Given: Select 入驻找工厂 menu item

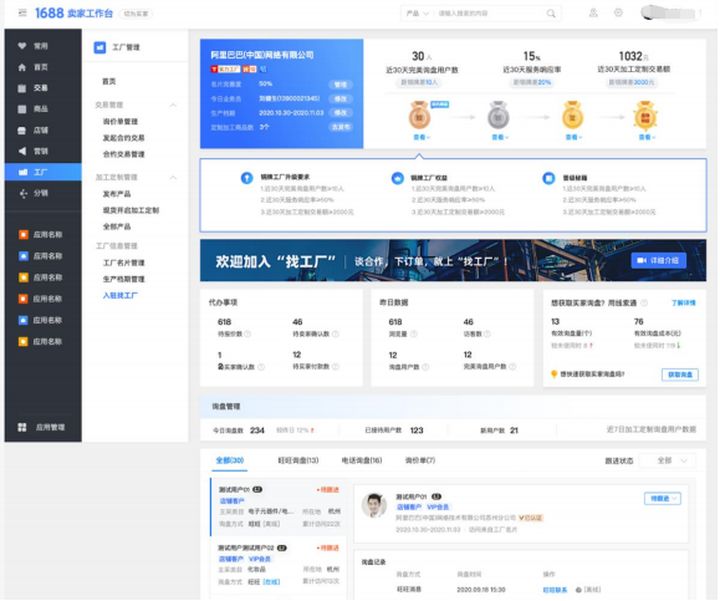Looking at the screenshot, I should [120, 296].
